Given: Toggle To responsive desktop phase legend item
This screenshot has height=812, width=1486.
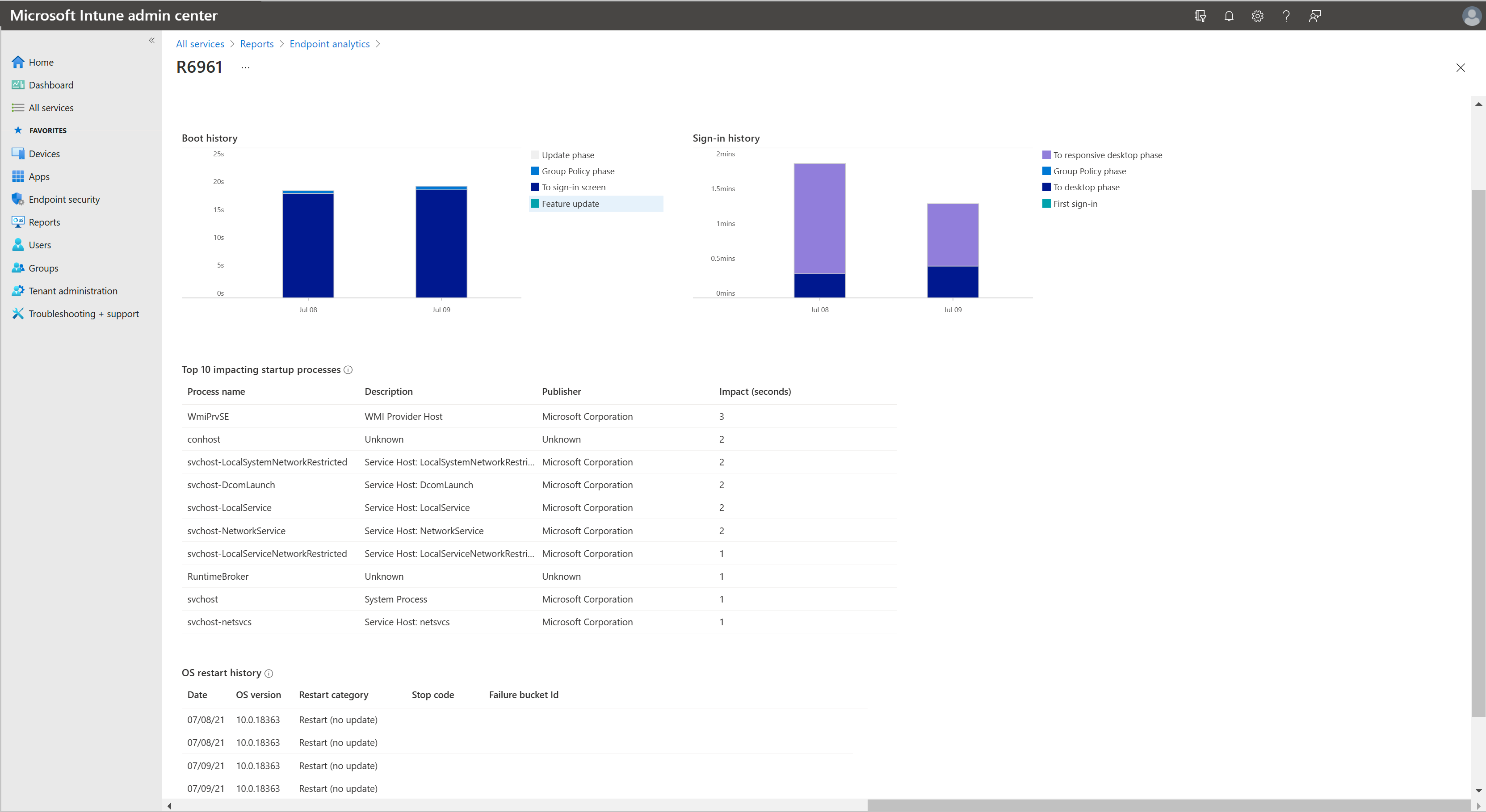Looking at the screenshot, I should tap(1107, 155).
